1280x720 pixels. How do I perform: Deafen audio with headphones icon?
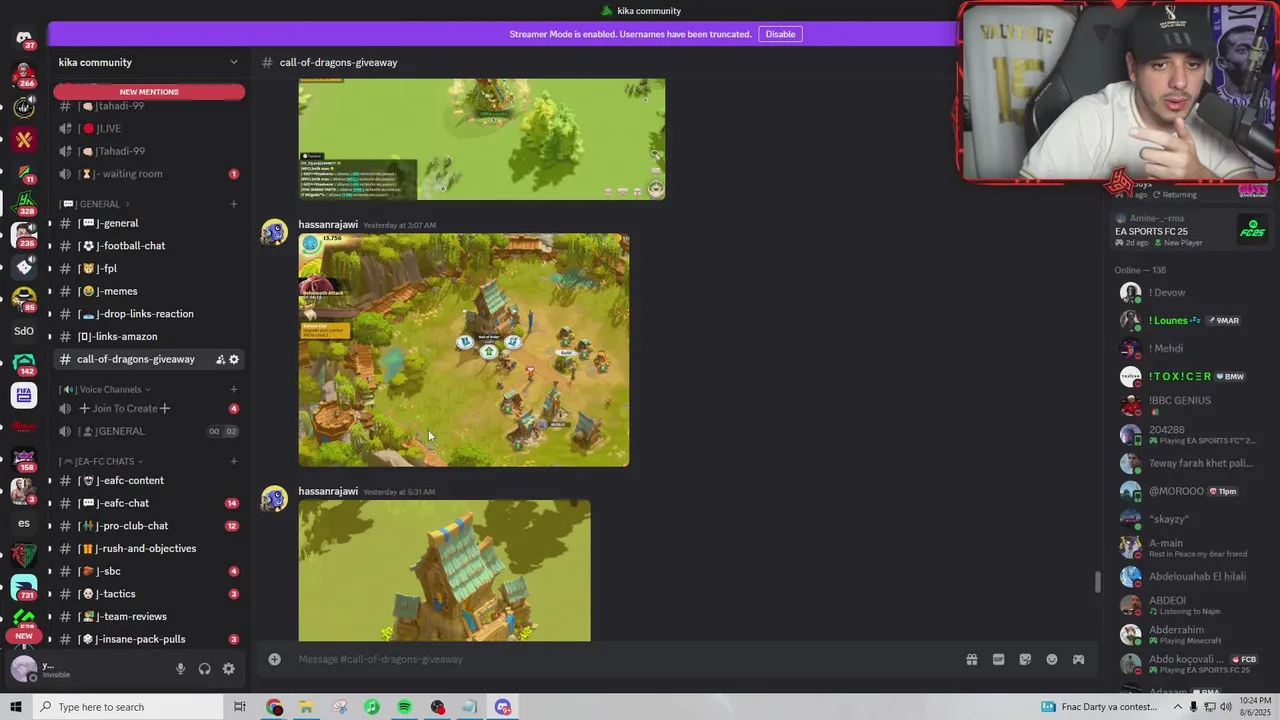coord(205,669)
